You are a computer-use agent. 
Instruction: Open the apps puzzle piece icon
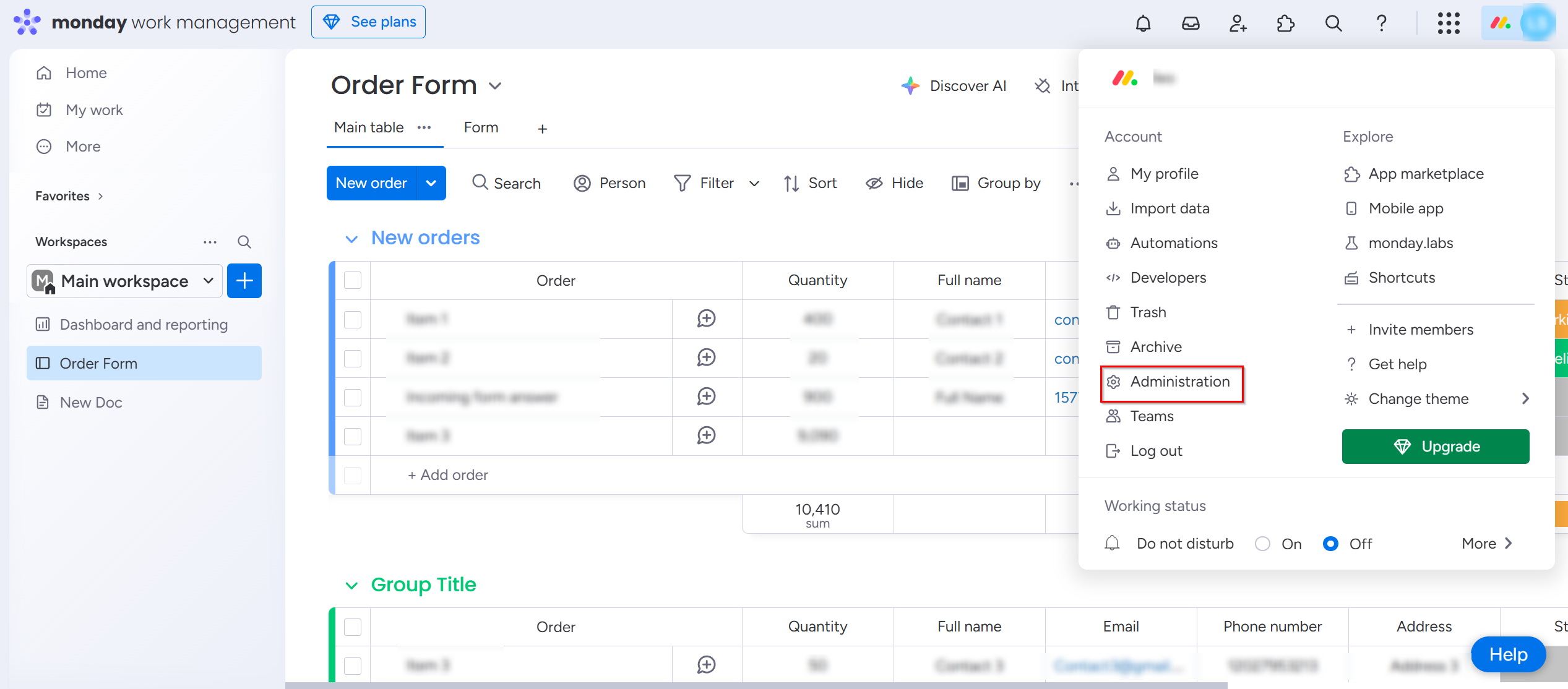[1285, 24]
